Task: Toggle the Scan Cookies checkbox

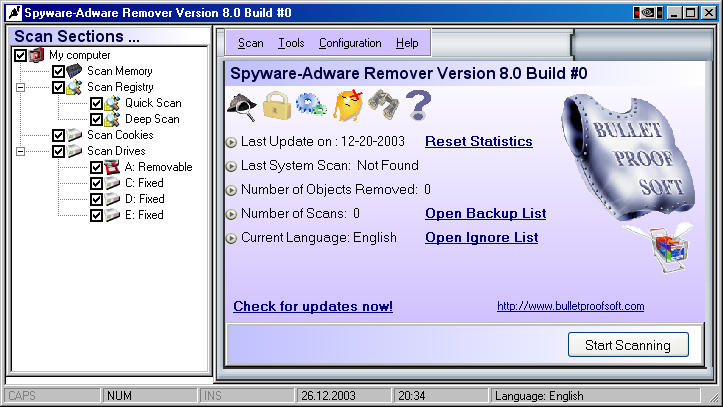Action: coord(58,136)
